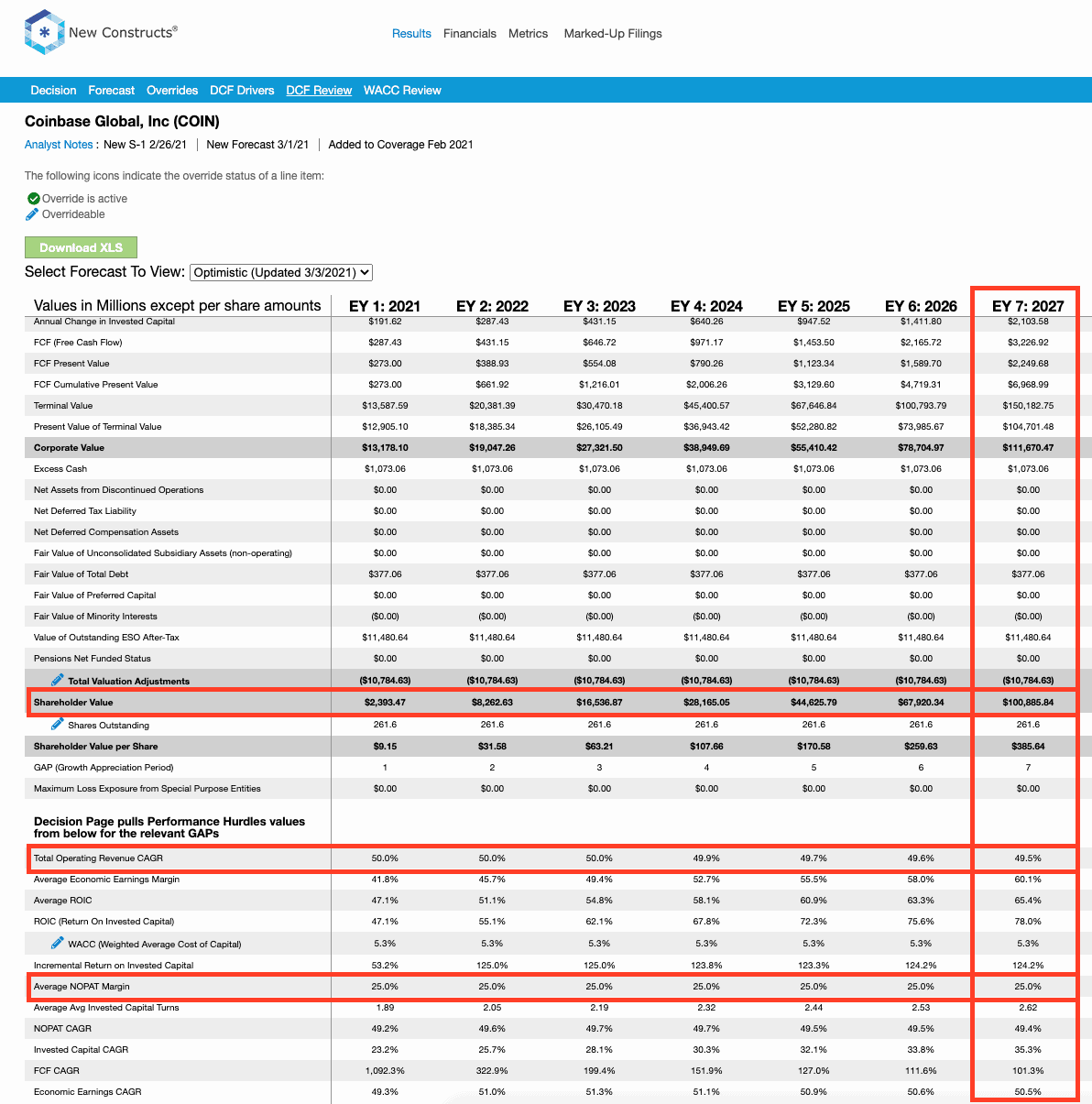Click Present Value of Terminal Value label
Image resolution: width=1092 pixels, height=1104 pixels.
(98, 427)
